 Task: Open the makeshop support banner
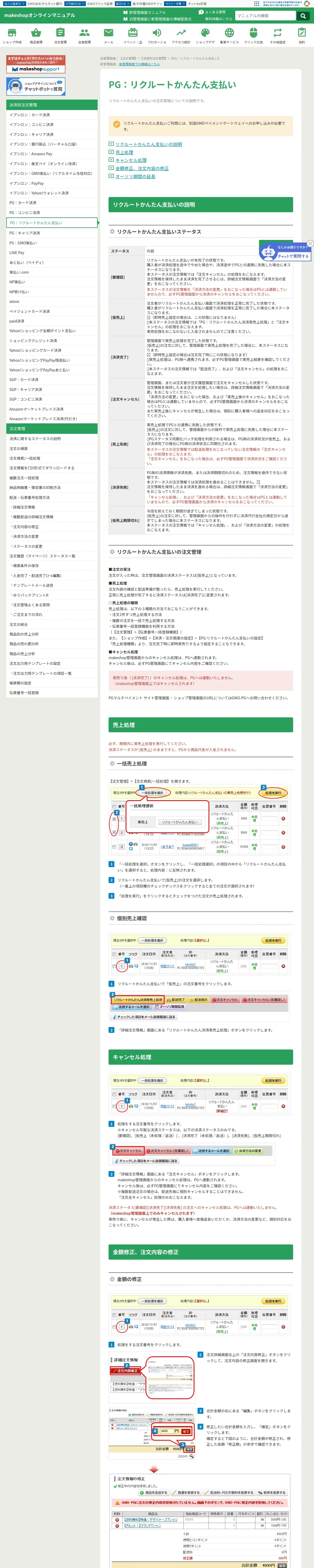[35, 65]
